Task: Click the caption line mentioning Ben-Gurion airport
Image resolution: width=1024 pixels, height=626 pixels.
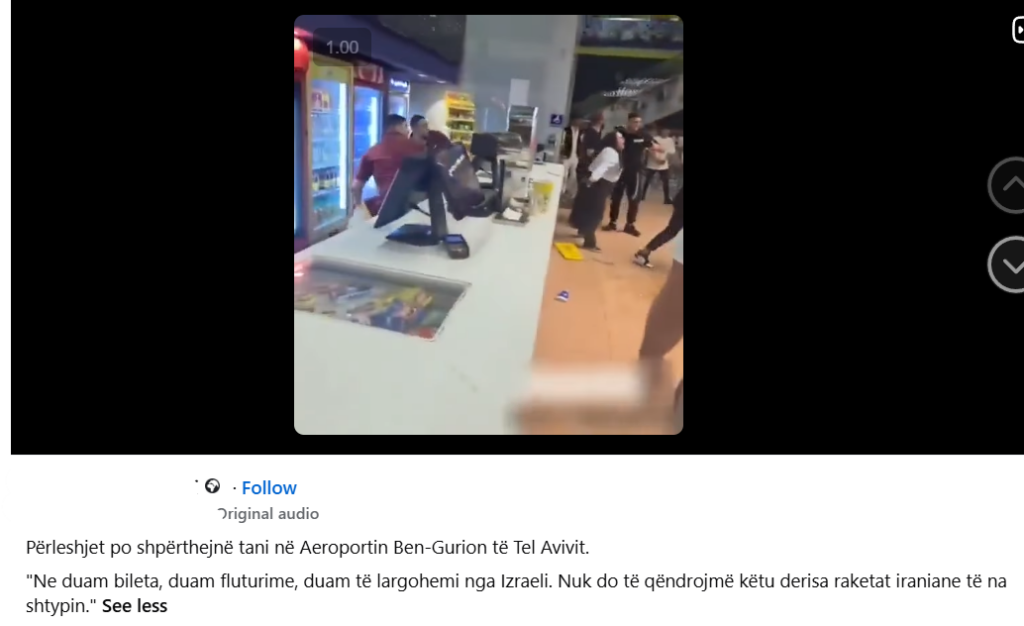Action: pyautogui.click(x=308, y=547)
